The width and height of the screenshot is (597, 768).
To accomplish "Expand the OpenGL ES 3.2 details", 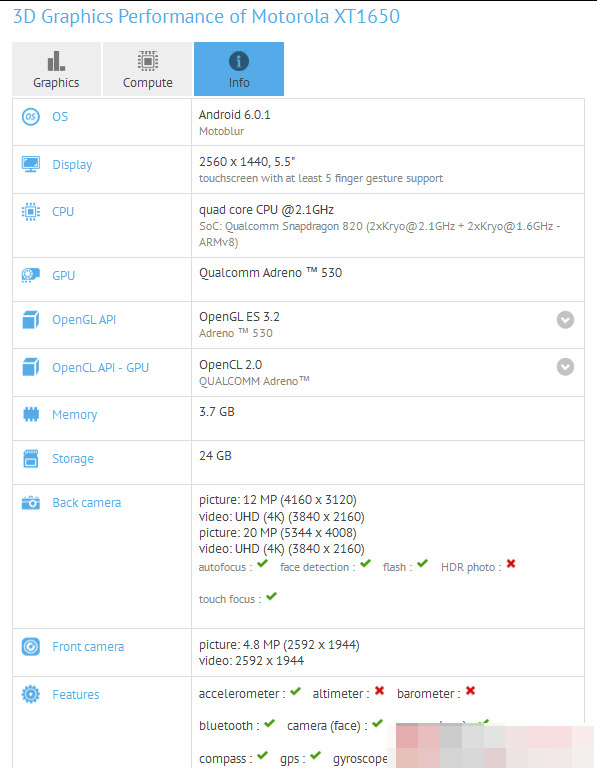I will (x=565, y=320).
